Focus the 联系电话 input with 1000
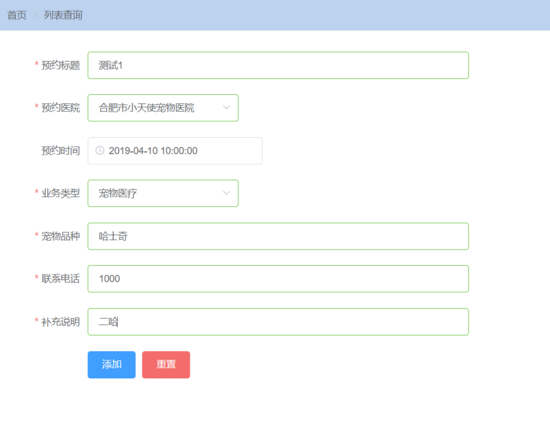This screenshot has width=550, height=422. click(278, 279)
